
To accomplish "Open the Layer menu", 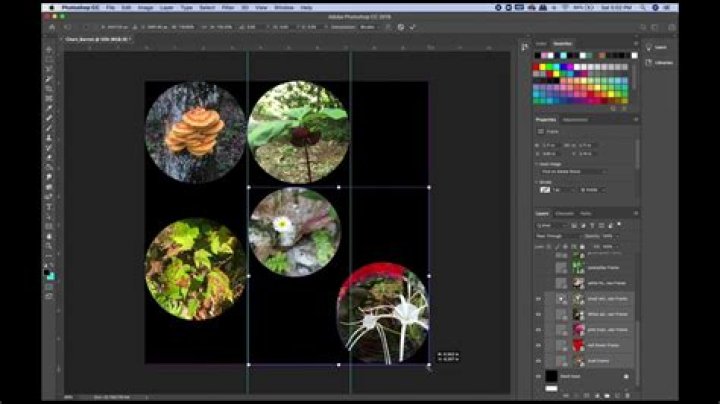I will point(167,7).
